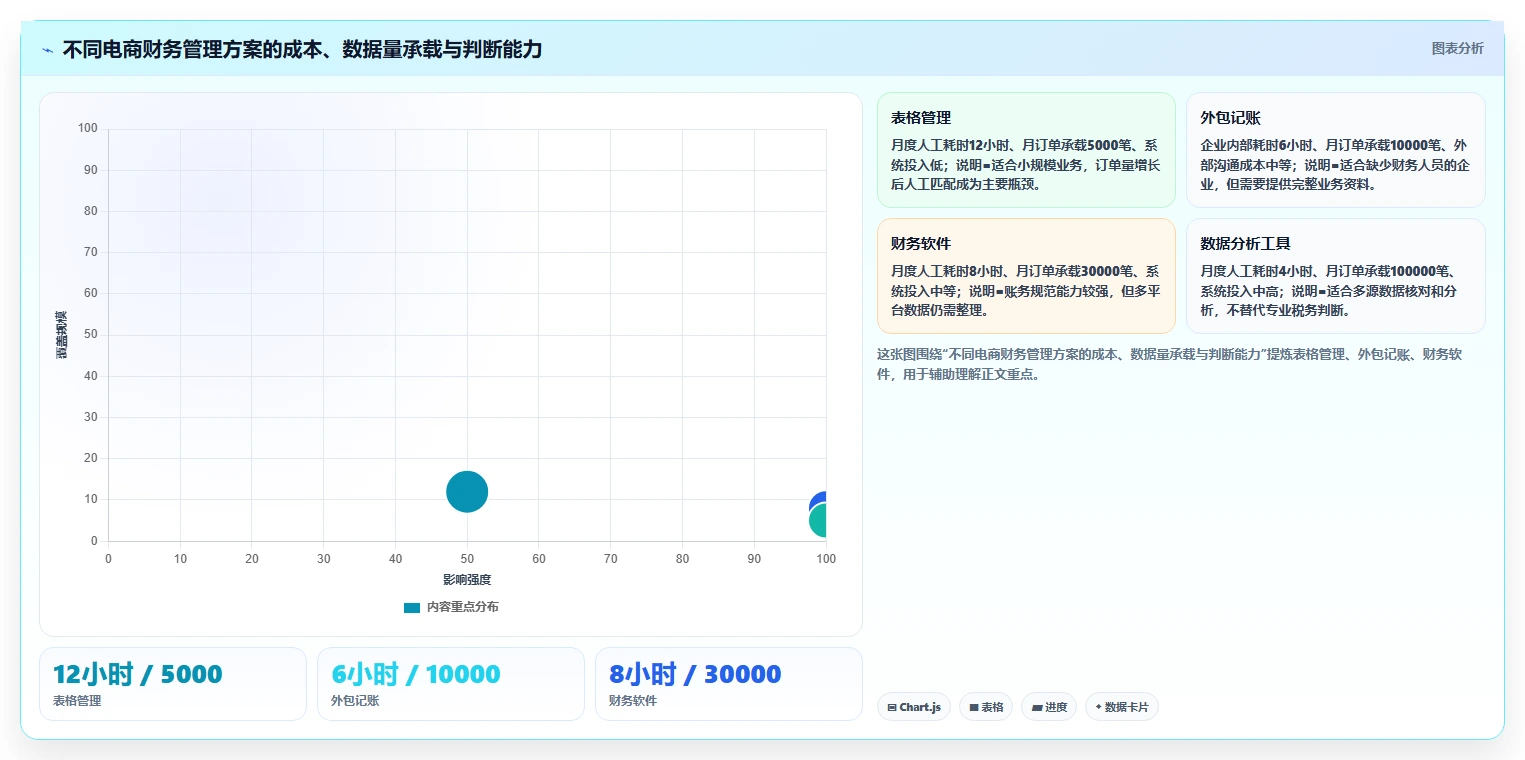Click the 8小时 / 30000 stat card
Screen dimensions: 1525x760
tap(728, 684)
